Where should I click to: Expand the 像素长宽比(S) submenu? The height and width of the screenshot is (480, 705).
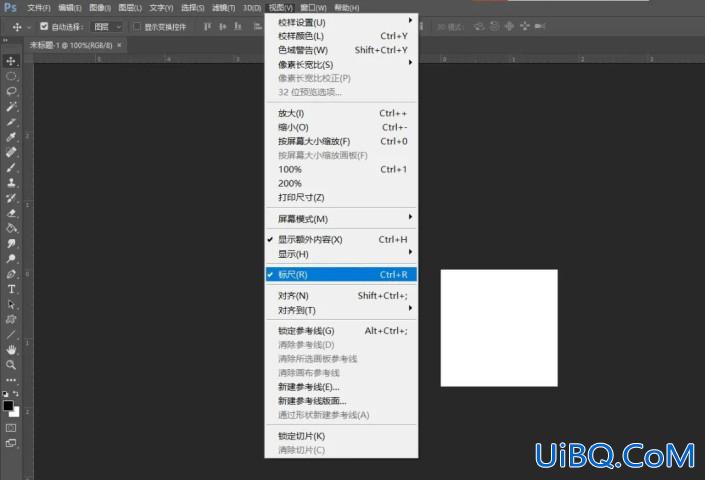341,64
